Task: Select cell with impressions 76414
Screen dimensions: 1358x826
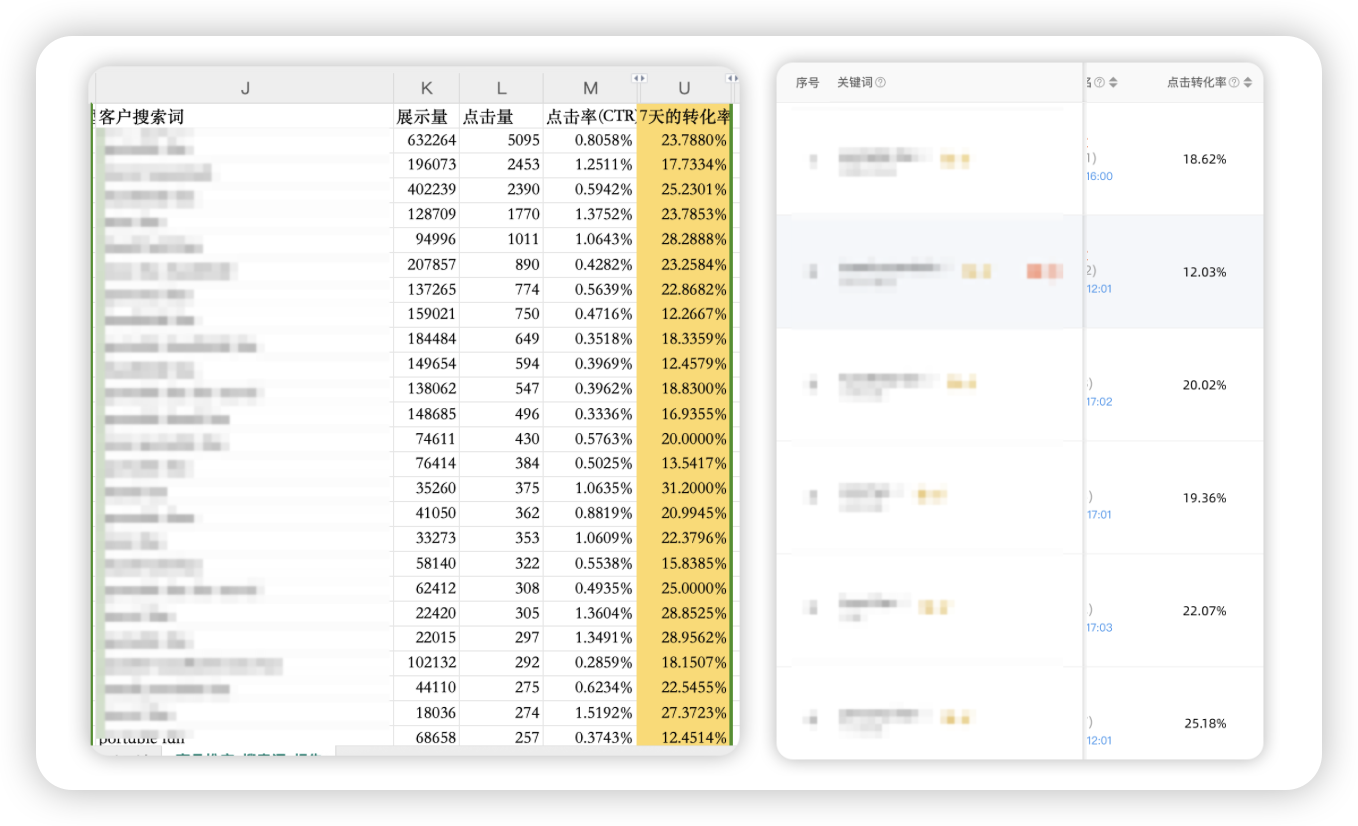Action: coord(427,464)
